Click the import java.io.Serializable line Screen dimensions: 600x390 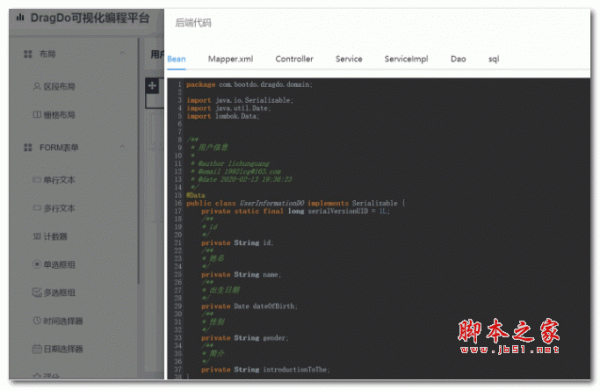[240, 100]
